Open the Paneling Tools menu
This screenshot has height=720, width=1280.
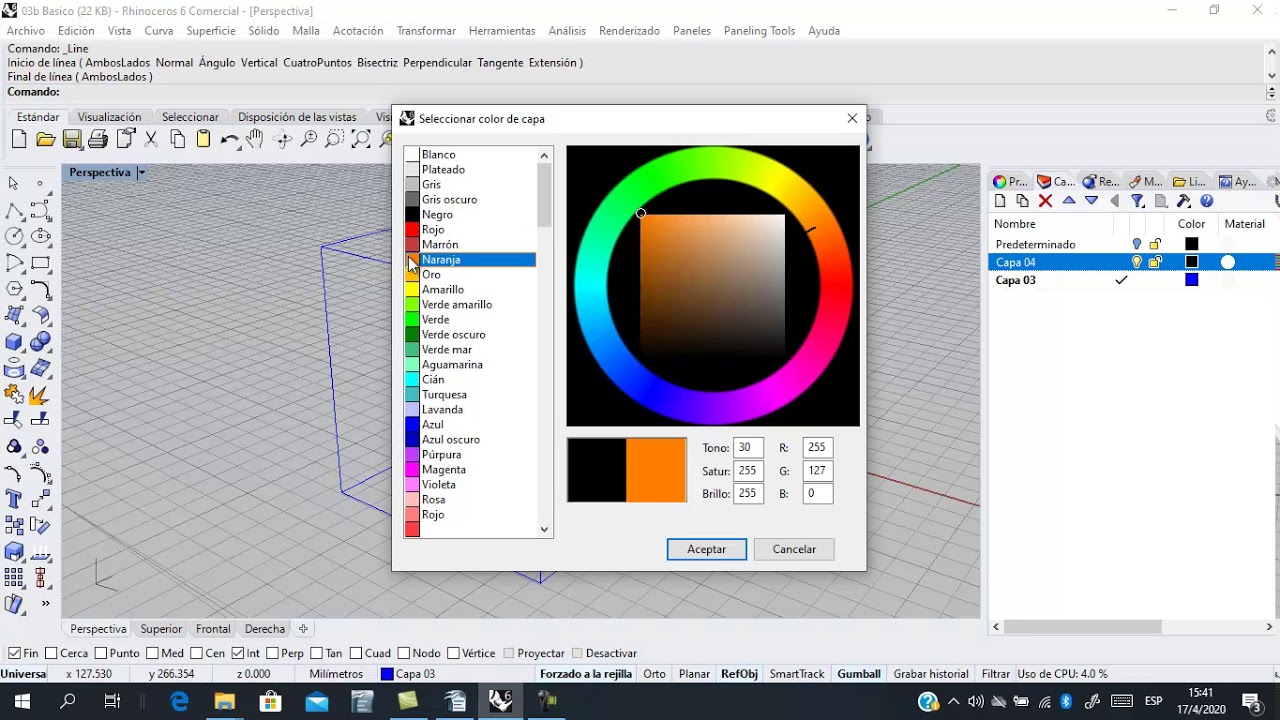(759, 30)
